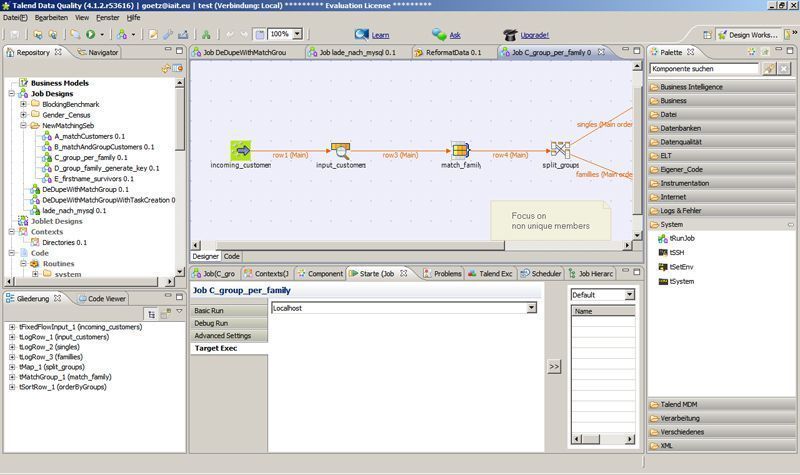Select the input_customers log row component
The image size is (800, 475).
340,151
